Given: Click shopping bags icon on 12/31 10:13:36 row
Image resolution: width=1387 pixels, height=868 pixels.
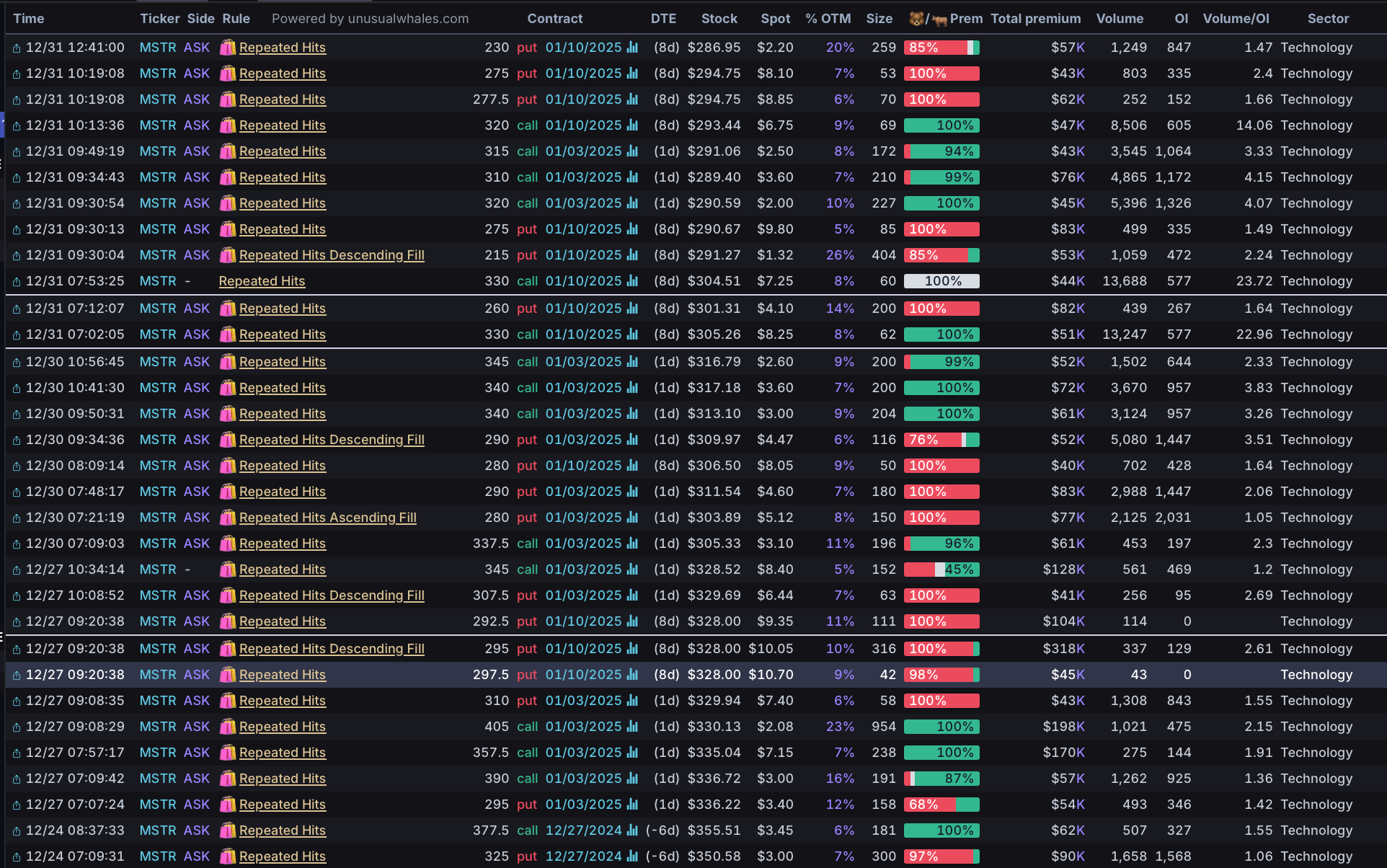Looking at the screenshot, I should tap(228, 125).
